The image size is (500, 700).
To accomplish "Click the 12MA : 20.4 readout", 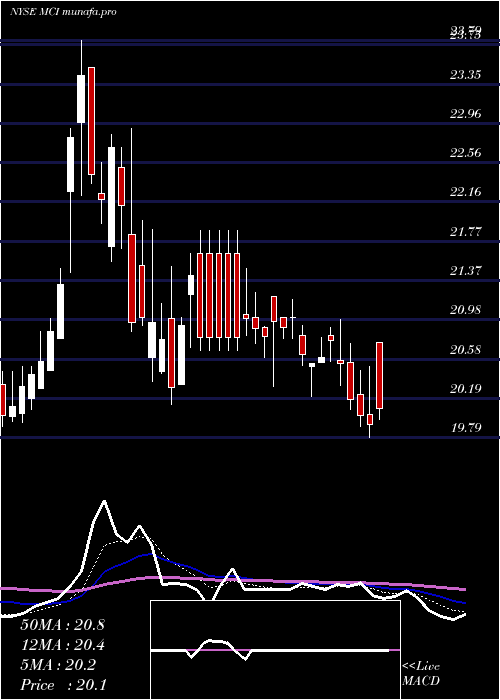I will pyautogui.click(x=62, y=645).
